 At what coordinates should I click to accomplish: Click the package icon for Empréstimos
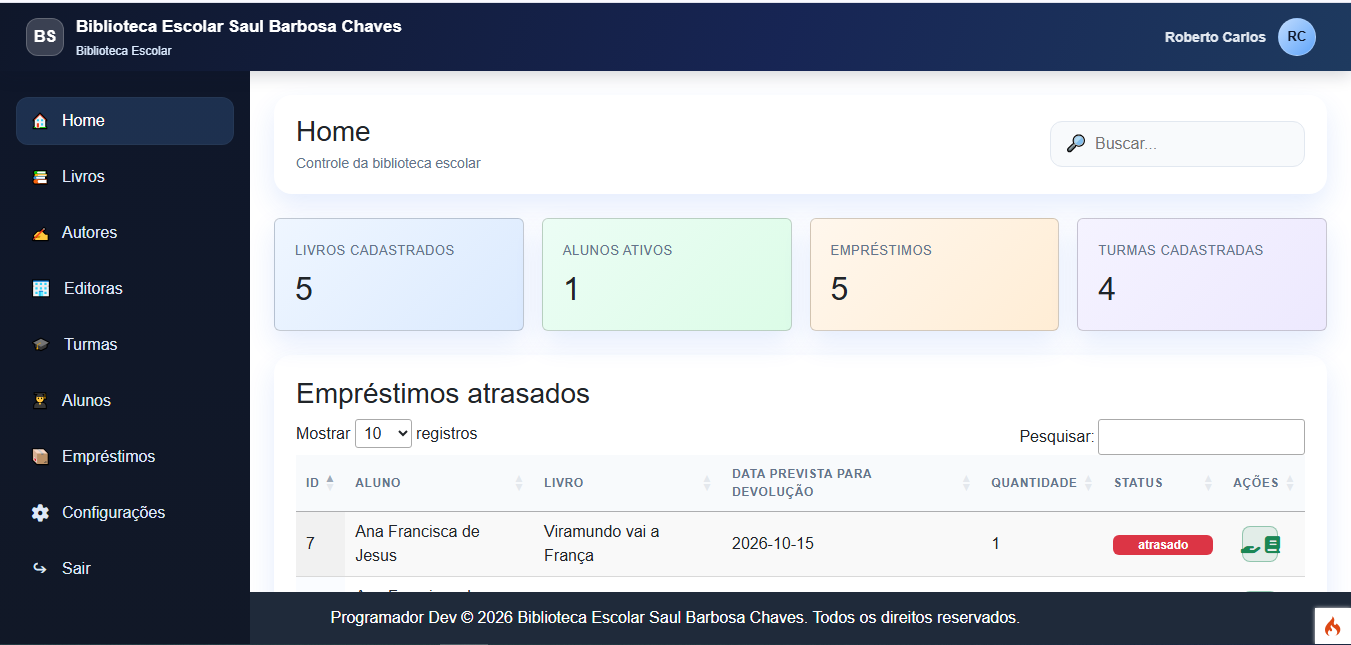[40, 457]
